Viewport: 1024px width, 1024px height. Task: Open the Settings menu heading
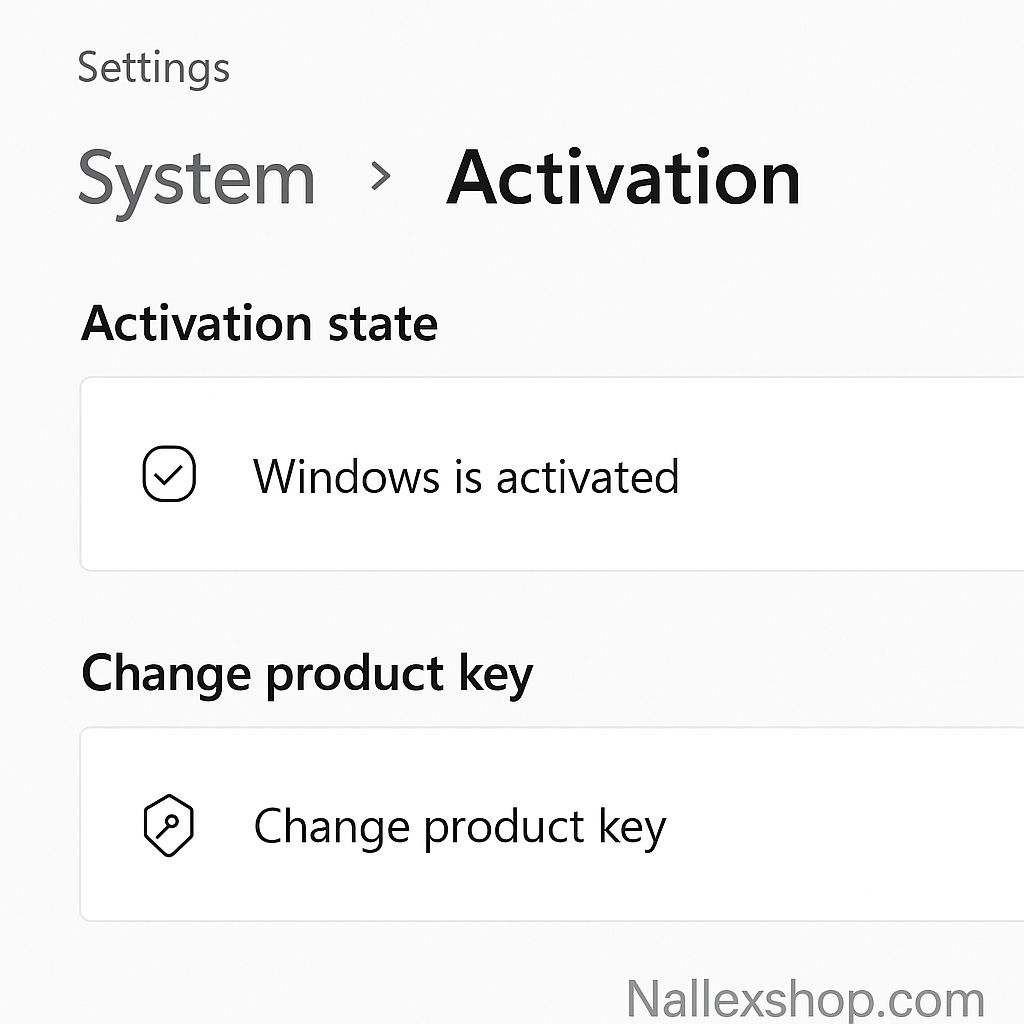pyautogui.click(x=154, y=68)
